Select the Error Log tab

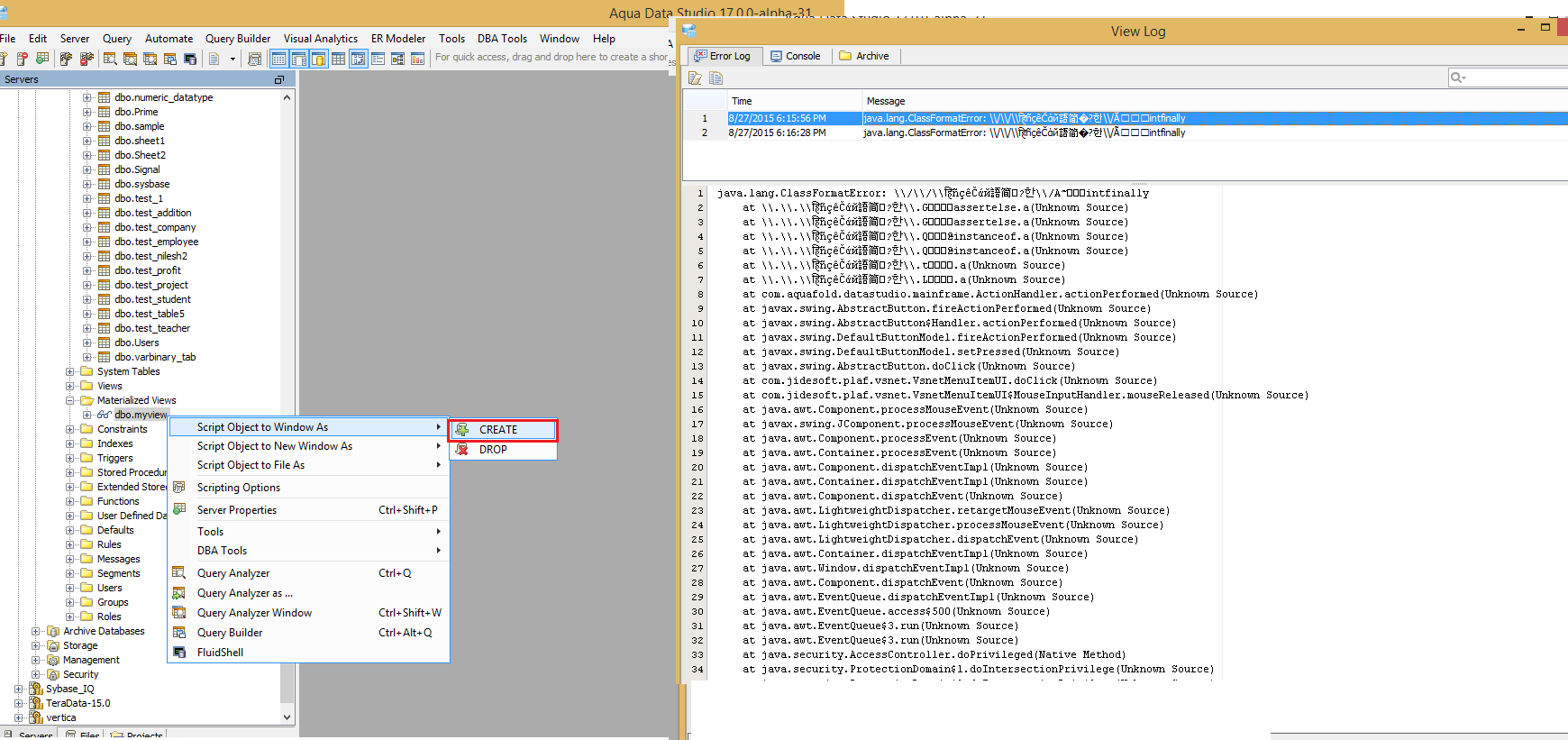pos(724,56)
